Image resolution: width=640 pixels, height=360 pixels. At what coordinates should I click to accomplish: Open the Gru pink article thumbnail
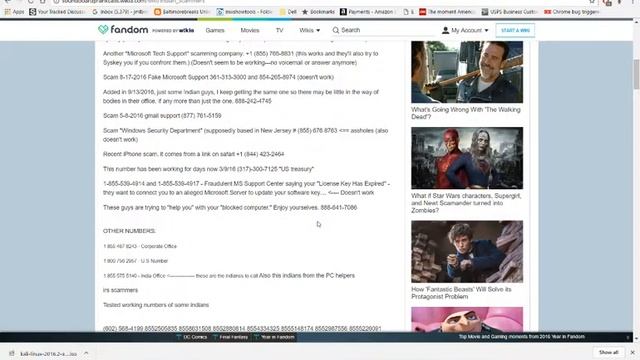click(x=467, y=320)
